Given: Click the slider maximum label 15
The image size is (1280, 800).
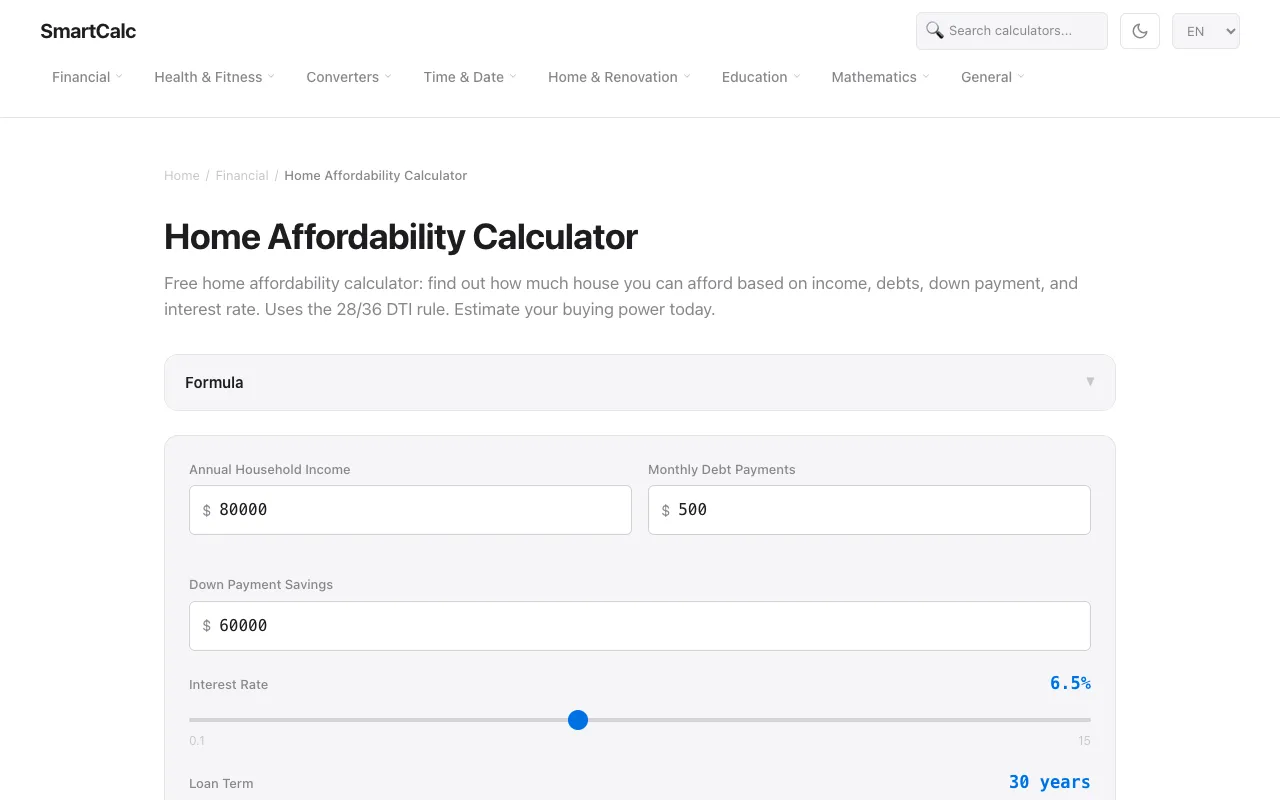Looking at the screenshot, I should coord(1084,741).
